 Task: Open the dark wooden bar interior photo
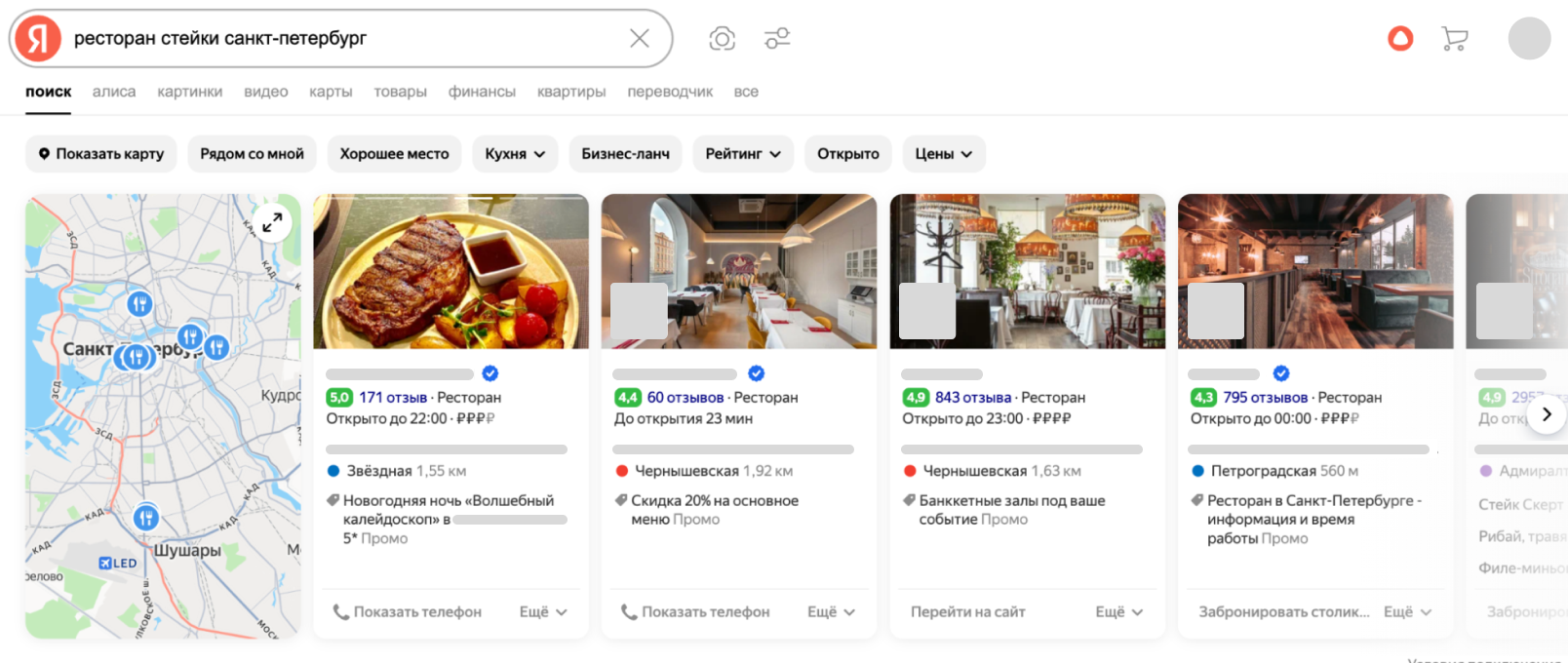coord(1315,271)
